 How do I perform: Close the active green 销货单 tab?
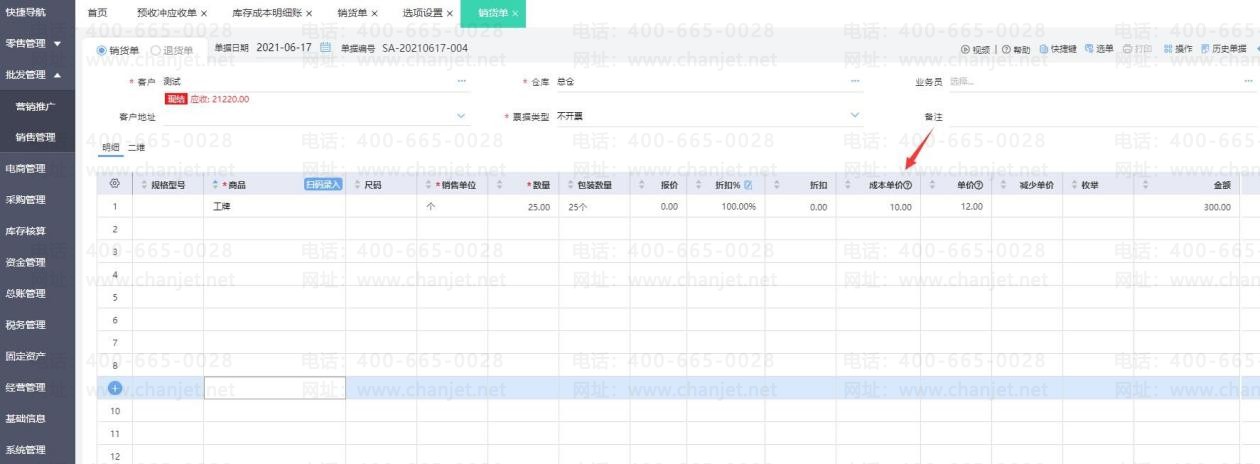pos(515,14)
